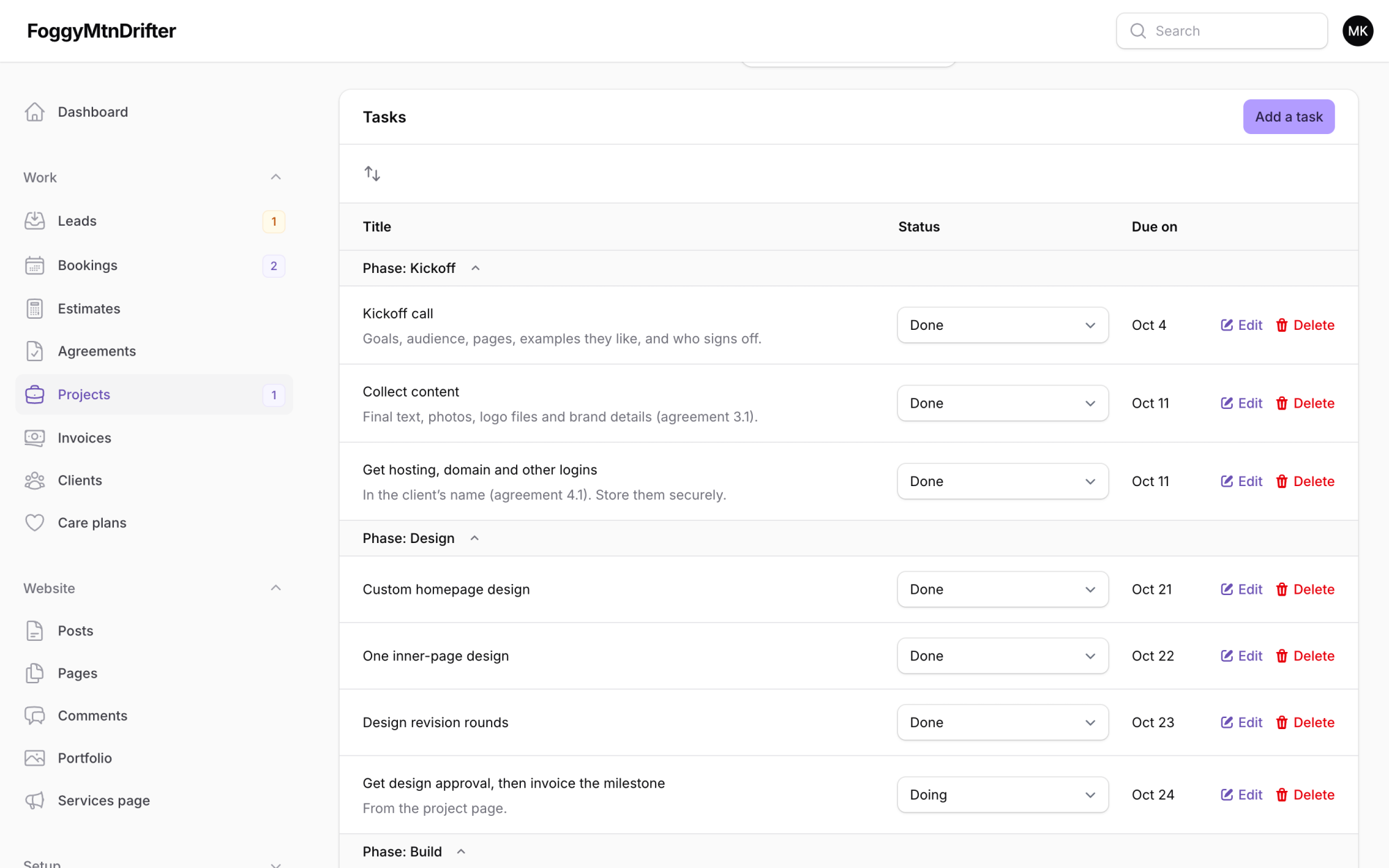1389x868 pixels.
Task: Click the Bookings calendar icon
Action: pyautogui.click(x=35, y=265)
